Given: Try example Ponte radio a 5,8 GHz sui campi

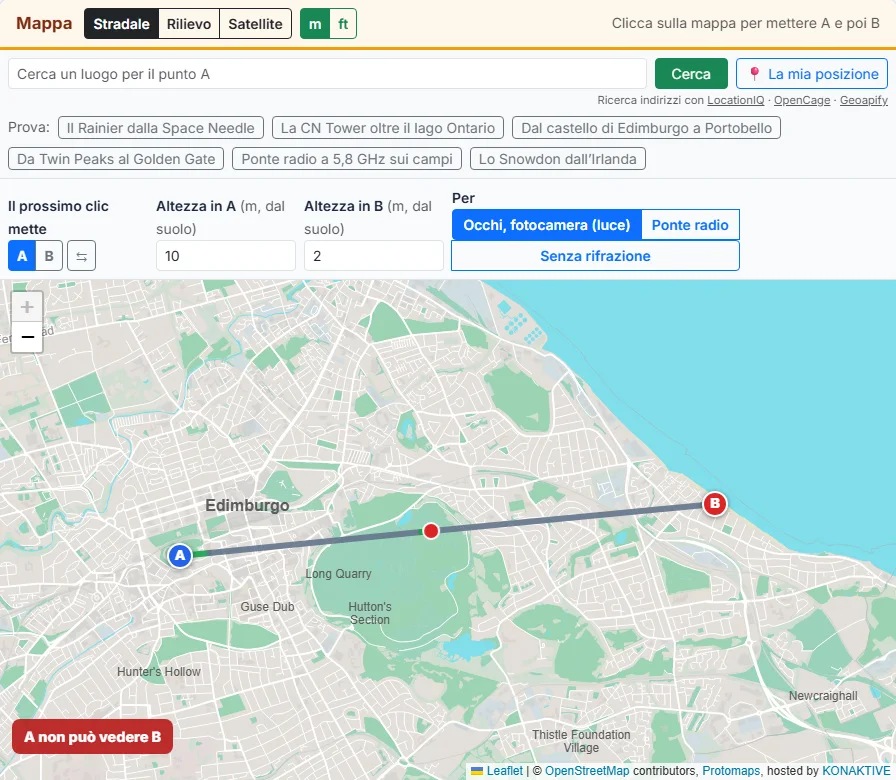Looking at the screenshot, I should [347, 159].
